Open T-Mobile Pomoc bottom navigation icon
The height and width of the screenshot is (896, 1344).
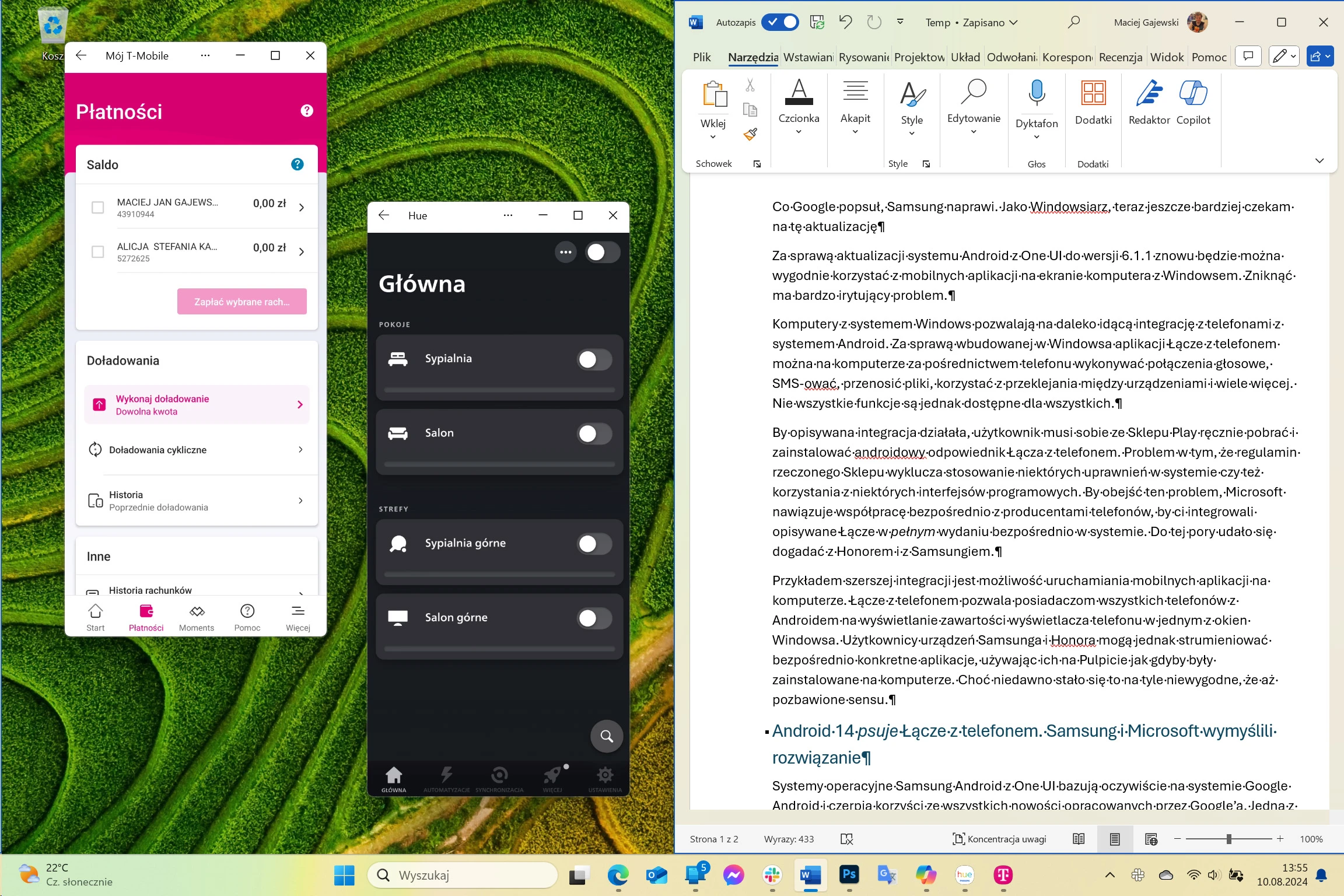point(247,617)
